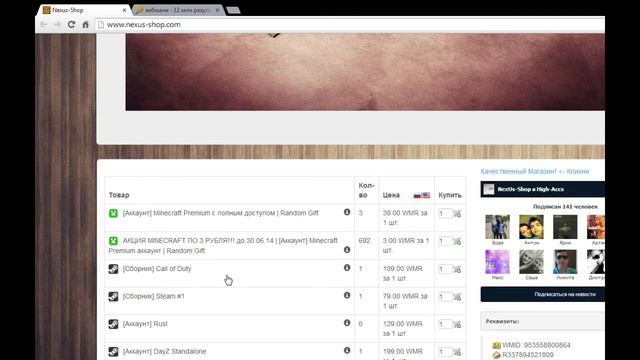The image size is (640, 360).
Task: Click Подписаться на новости button
Action: coord(543,294)
